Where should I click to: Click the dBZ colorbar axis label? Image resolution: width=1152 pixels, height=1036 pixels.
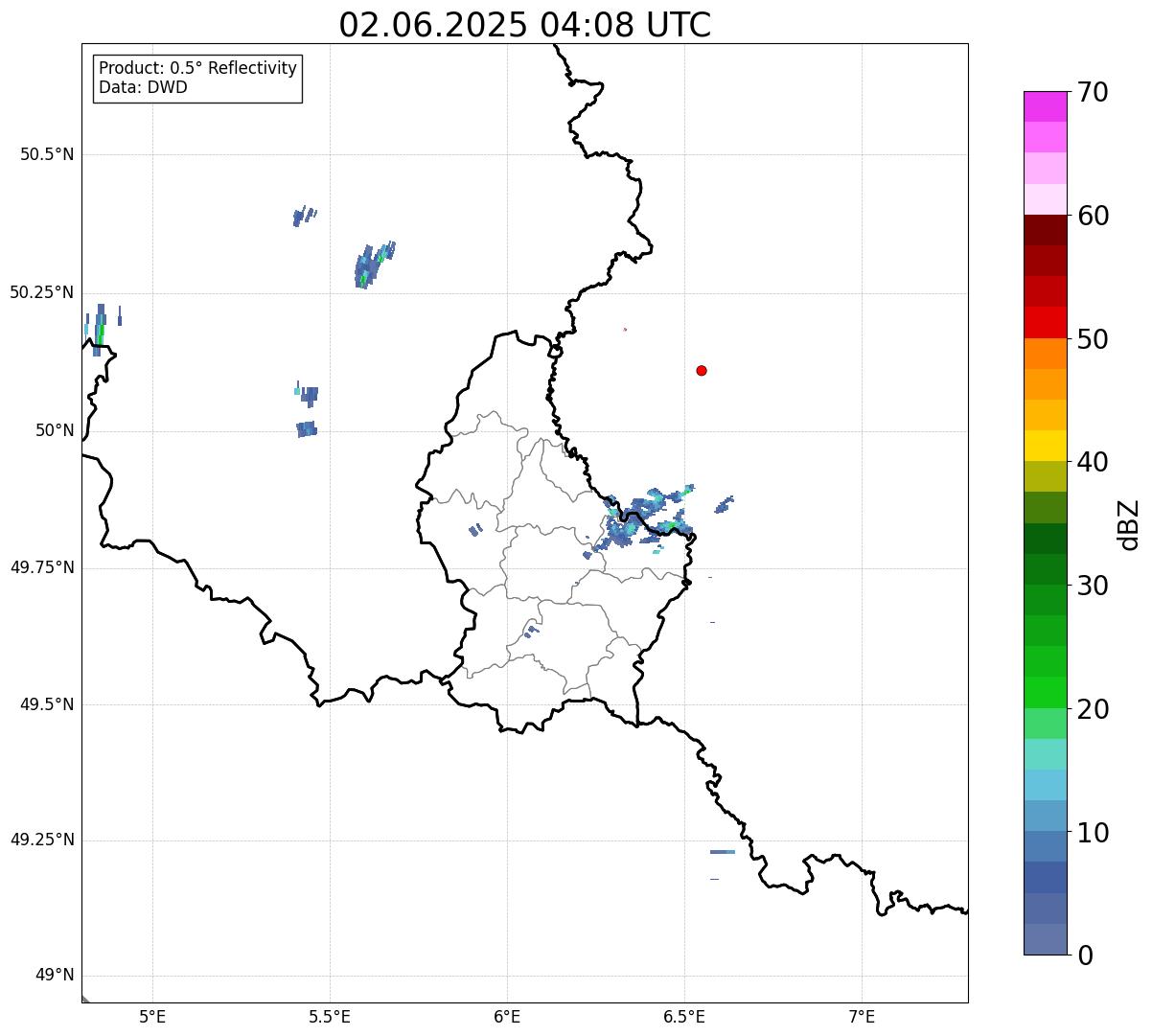pos(1130,524)
